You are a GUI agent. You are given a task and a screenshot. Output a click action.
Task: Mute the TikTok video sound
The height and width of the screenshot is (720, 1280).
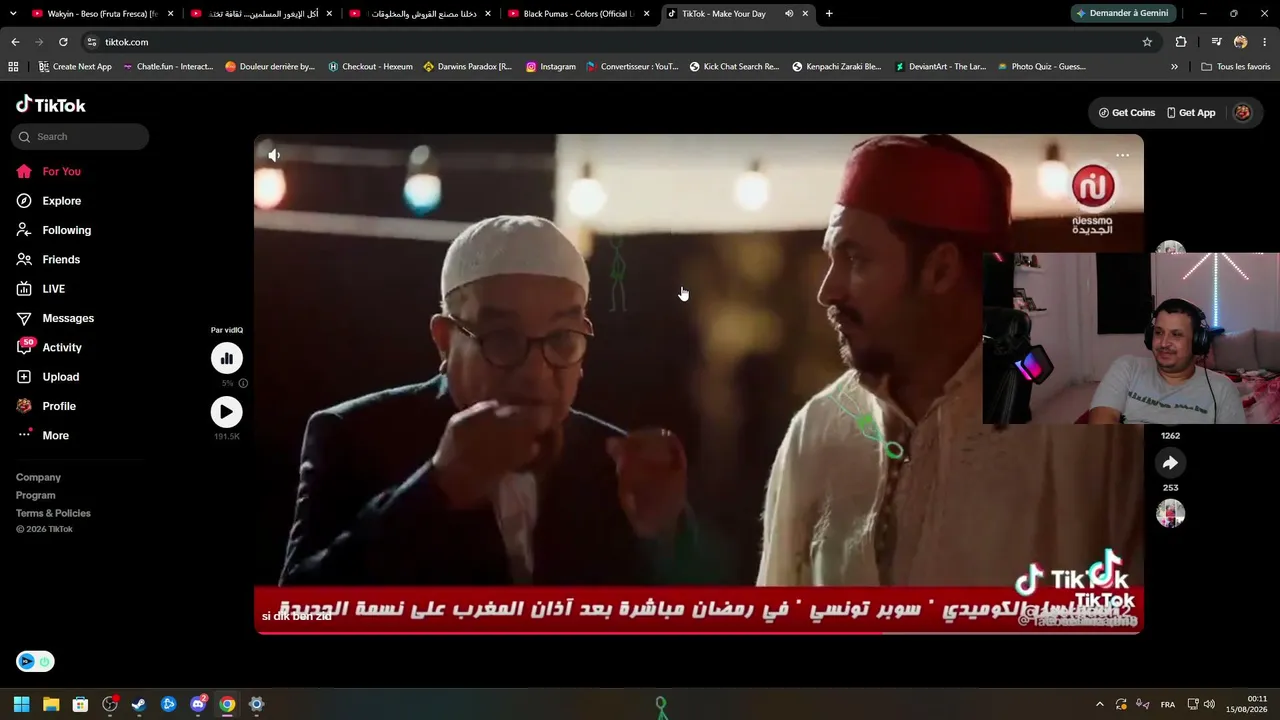pos(274,155)
